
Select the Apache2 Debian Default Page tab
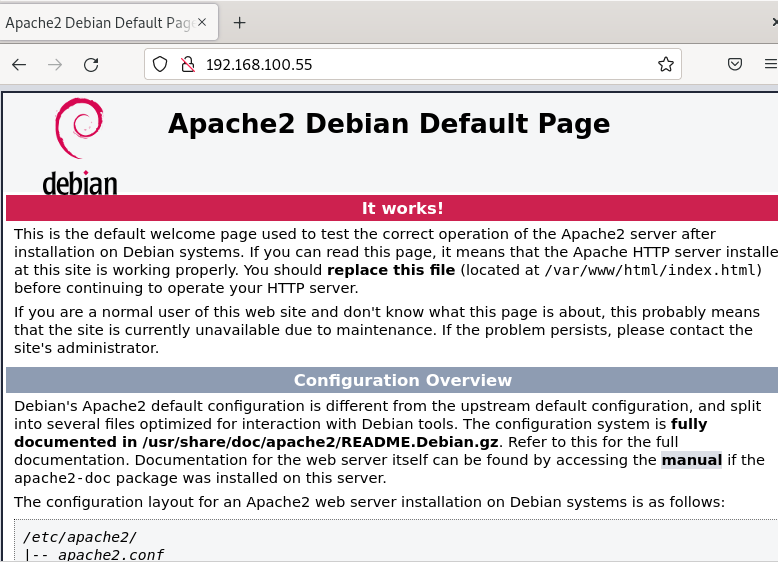coord(95,23)
